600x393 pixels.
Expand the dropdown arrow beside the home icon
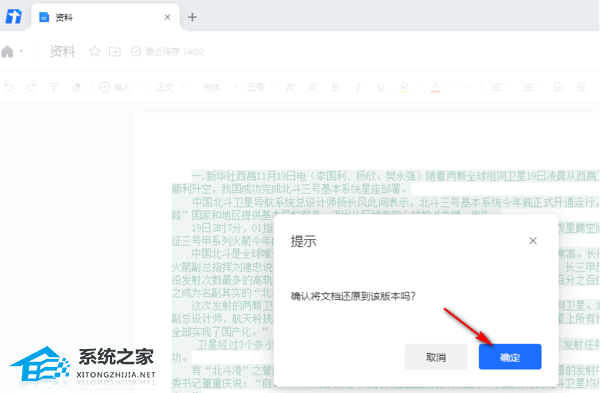click(21, 51)
